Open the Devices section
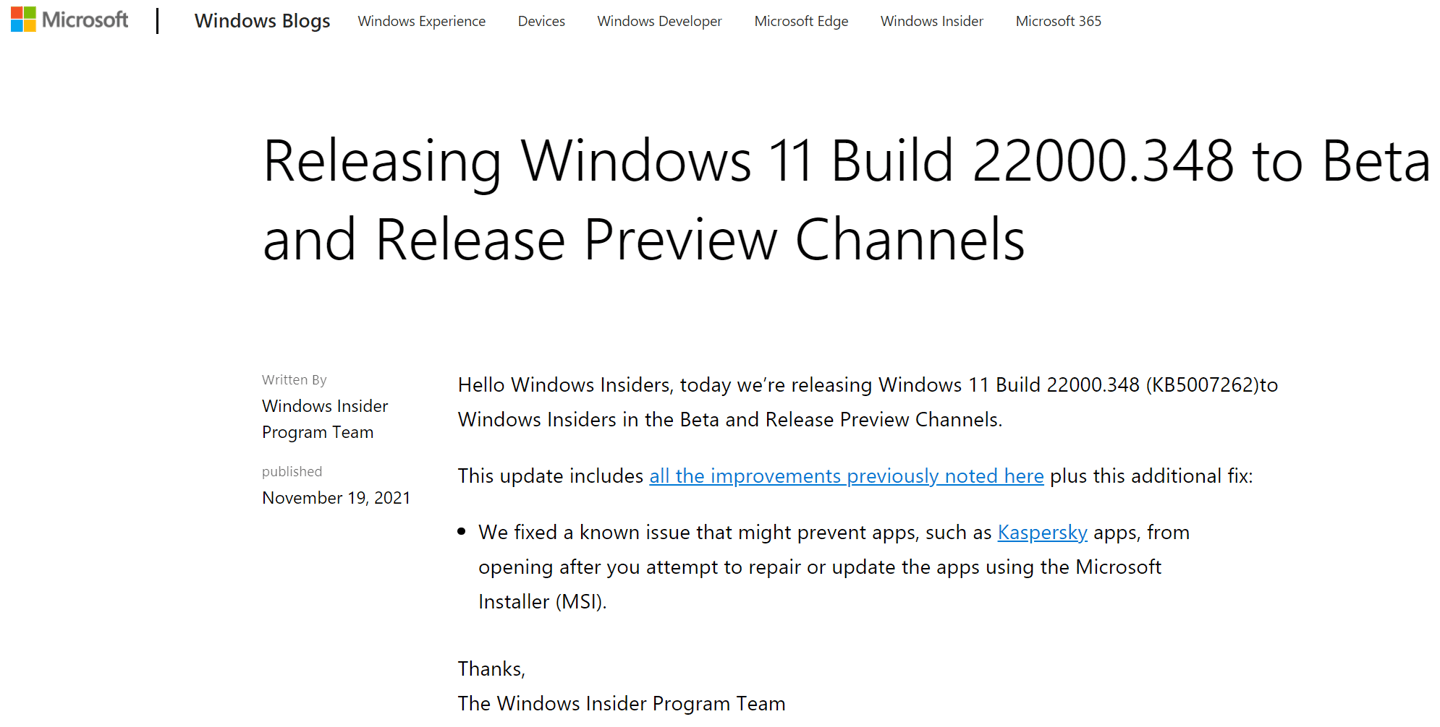This screenshot has width=1440, height=727. click(541, 20)
